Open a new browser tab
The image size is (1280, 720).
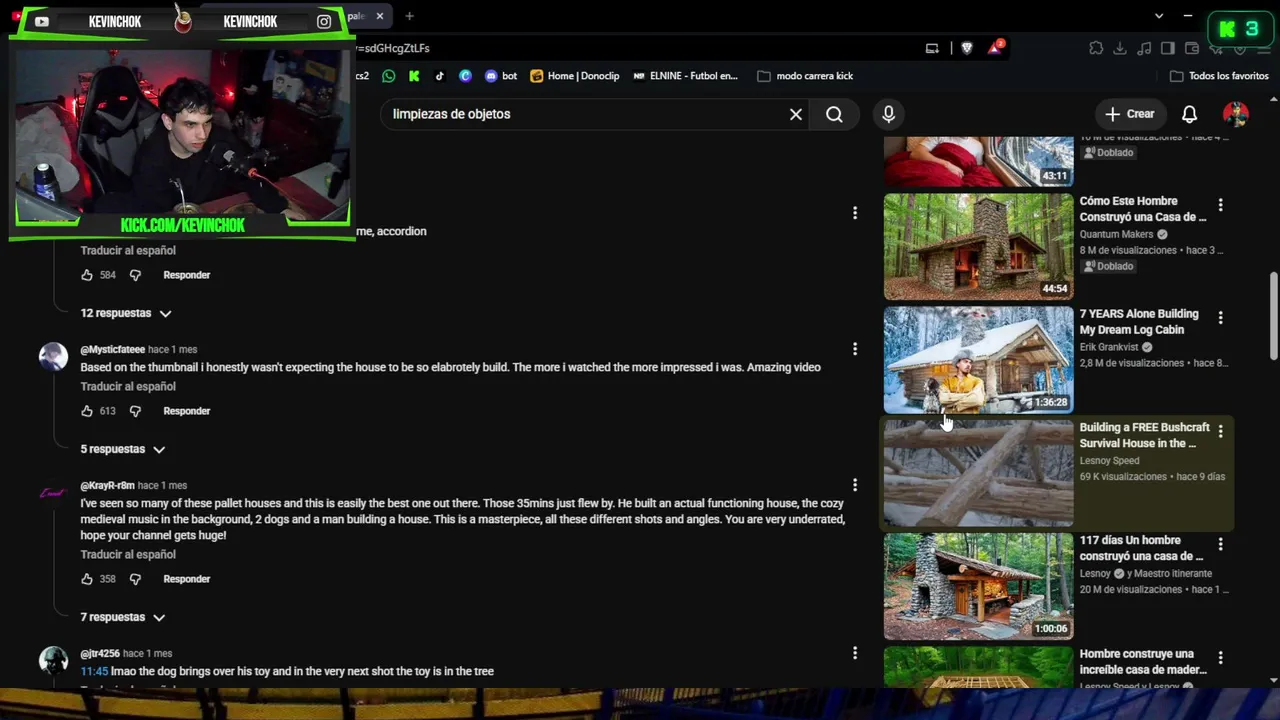click(409, 16)
